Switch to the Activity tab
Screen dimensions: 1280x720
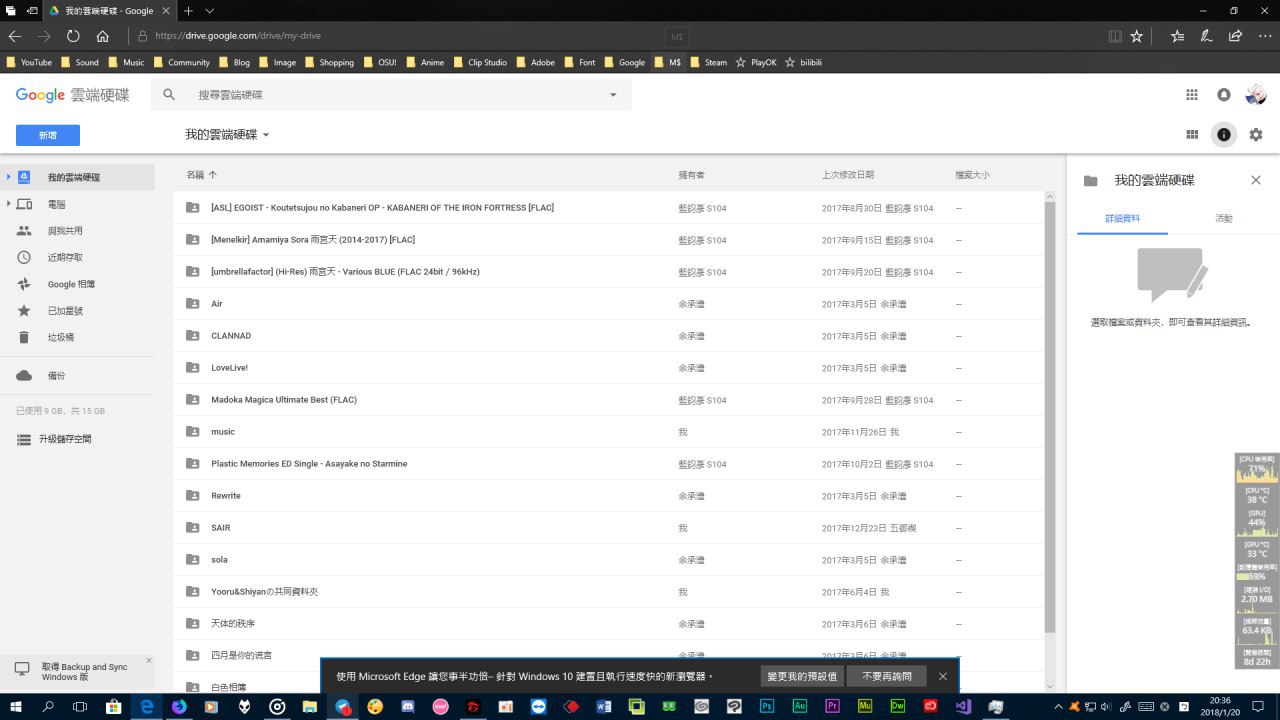(x=1223, y=218)
